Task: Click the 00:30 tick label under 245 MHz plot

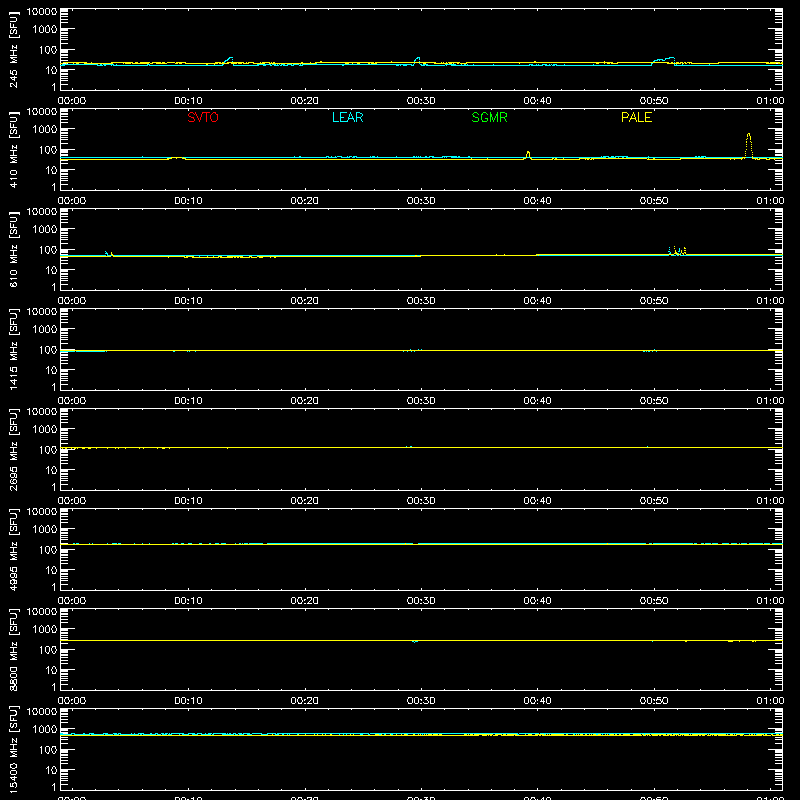Action: (x=421, y=101)
